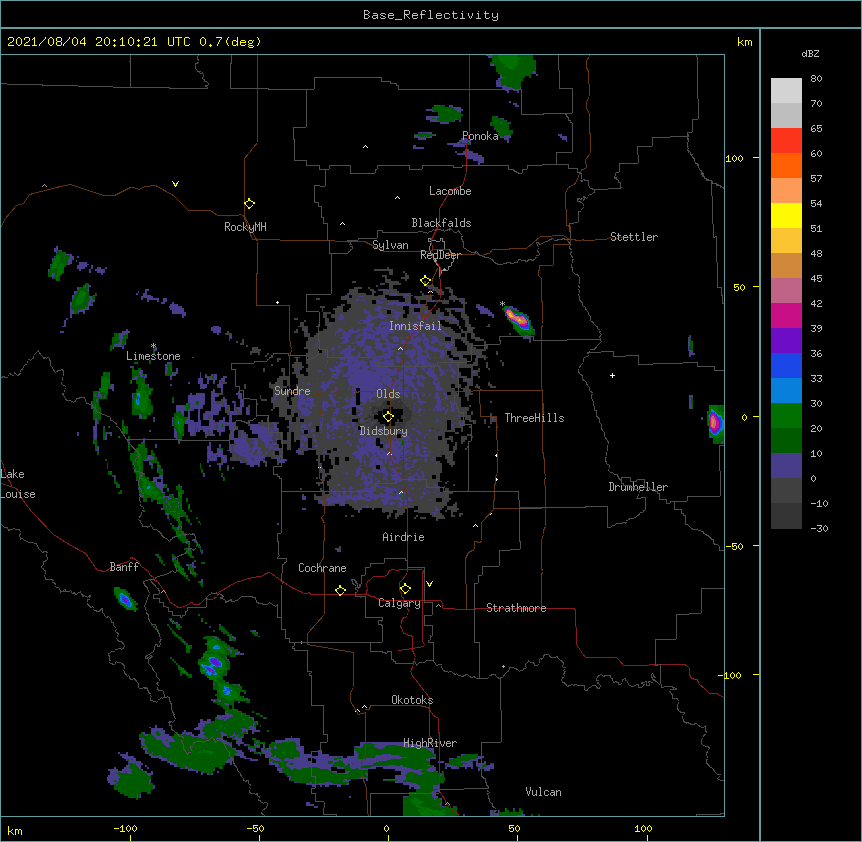The width and height of the screenshot is (862, 842).
Task: Click the Calgary label
Action: click(x=400, y=603)
